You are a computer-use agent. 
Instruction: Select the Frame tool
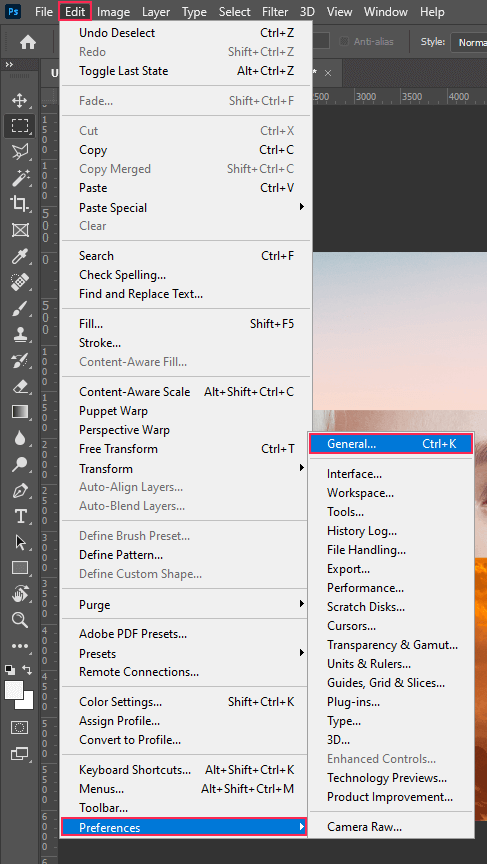coord(20,230)
